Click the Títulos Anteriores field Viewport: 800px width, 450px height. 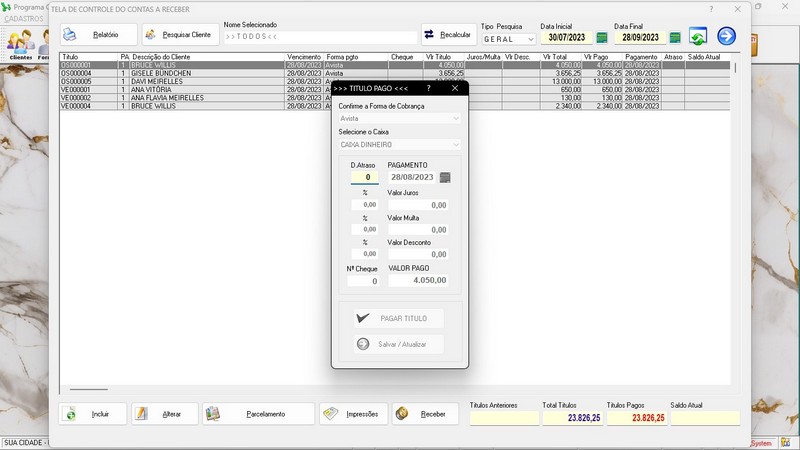click(504, 418)
